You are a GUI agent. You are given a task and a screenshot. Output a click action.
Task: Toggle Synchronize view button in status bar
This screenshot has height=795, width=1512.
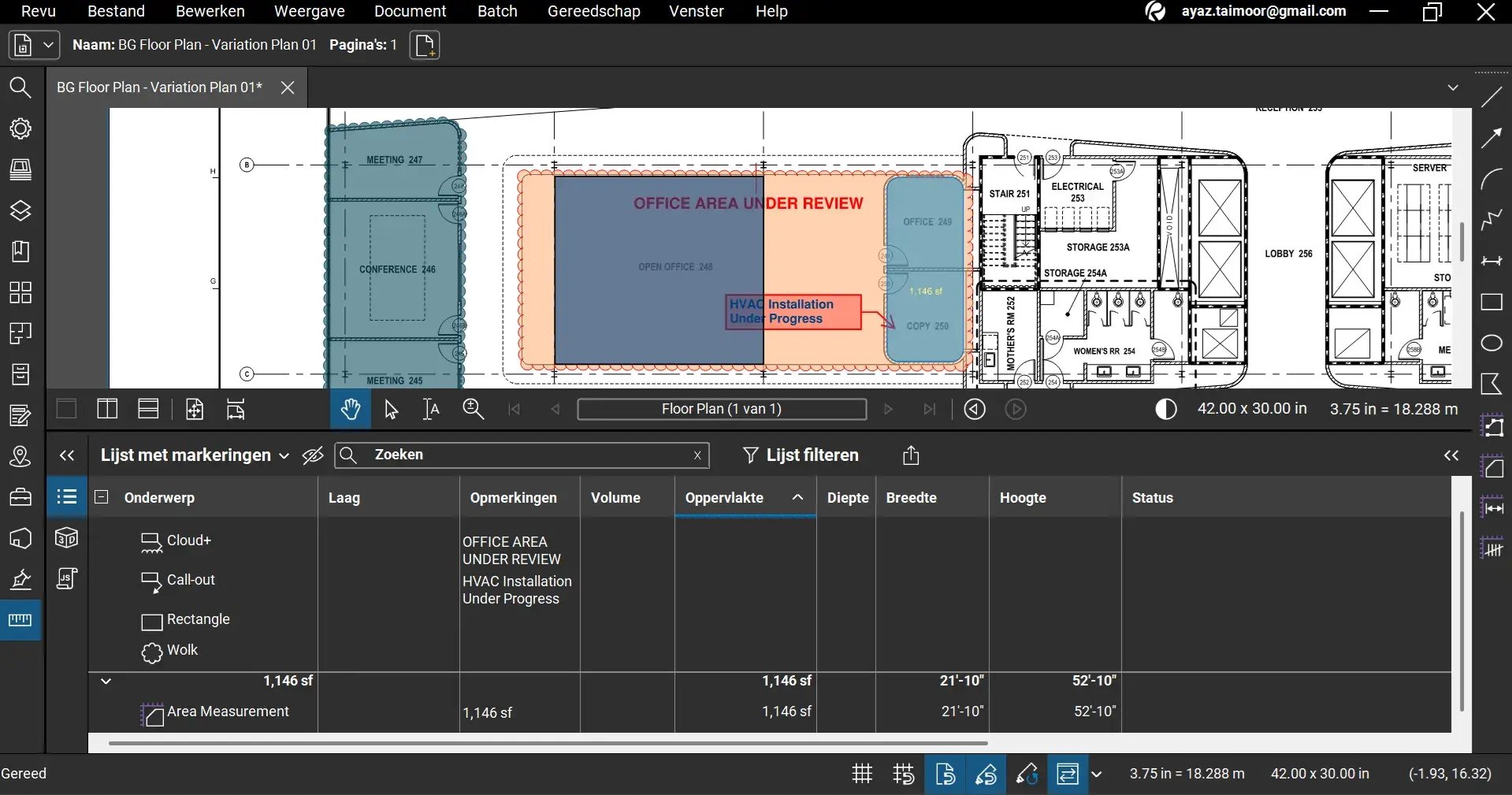[x=1068, y=774]
